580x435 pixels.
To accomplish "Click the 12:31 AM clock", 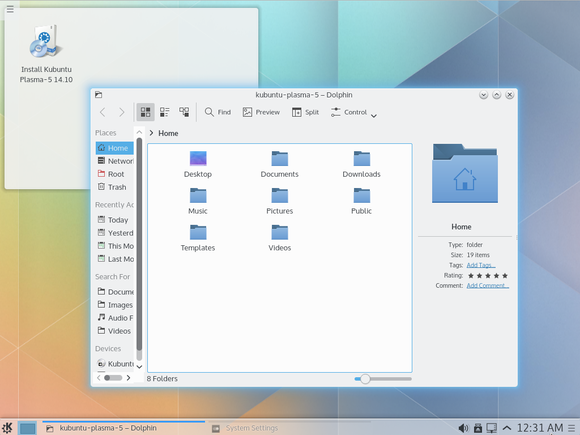I will click(x=540, y=428).
